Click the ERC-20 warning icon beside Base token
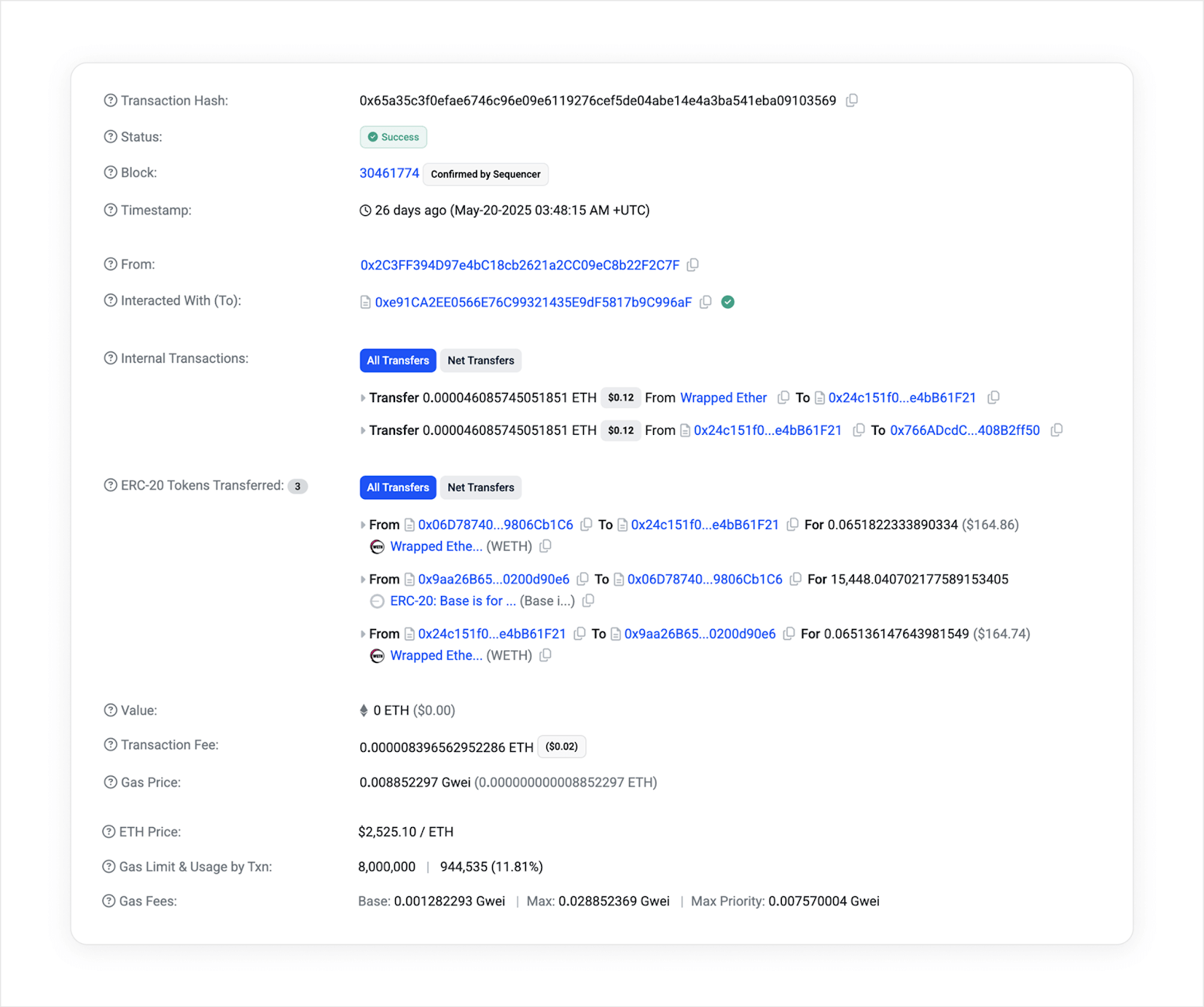 click(376, 601)
